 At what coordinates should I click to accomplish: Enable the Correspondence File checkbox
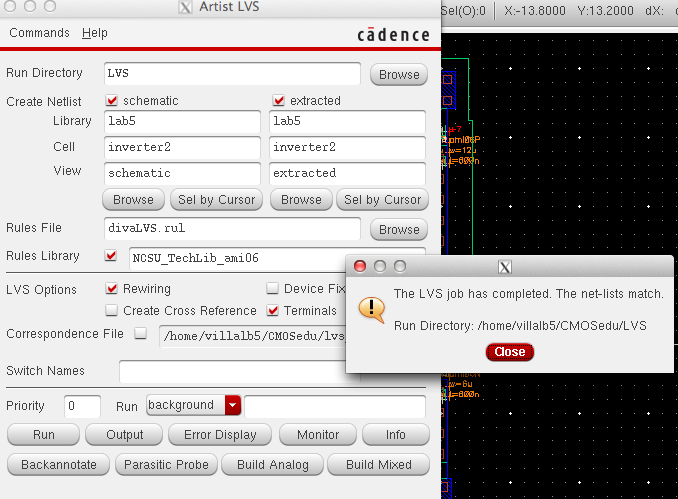click(x=141, y=333)
